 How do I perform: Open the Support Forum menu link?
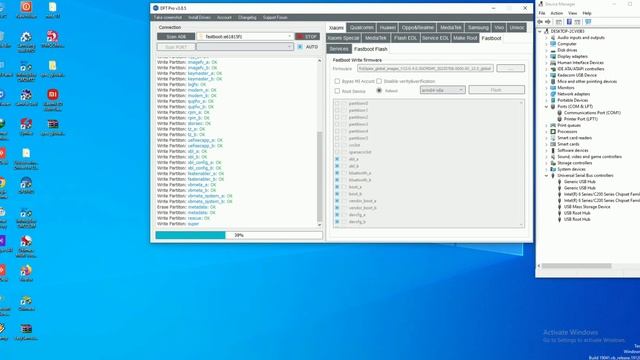(275, 18)
